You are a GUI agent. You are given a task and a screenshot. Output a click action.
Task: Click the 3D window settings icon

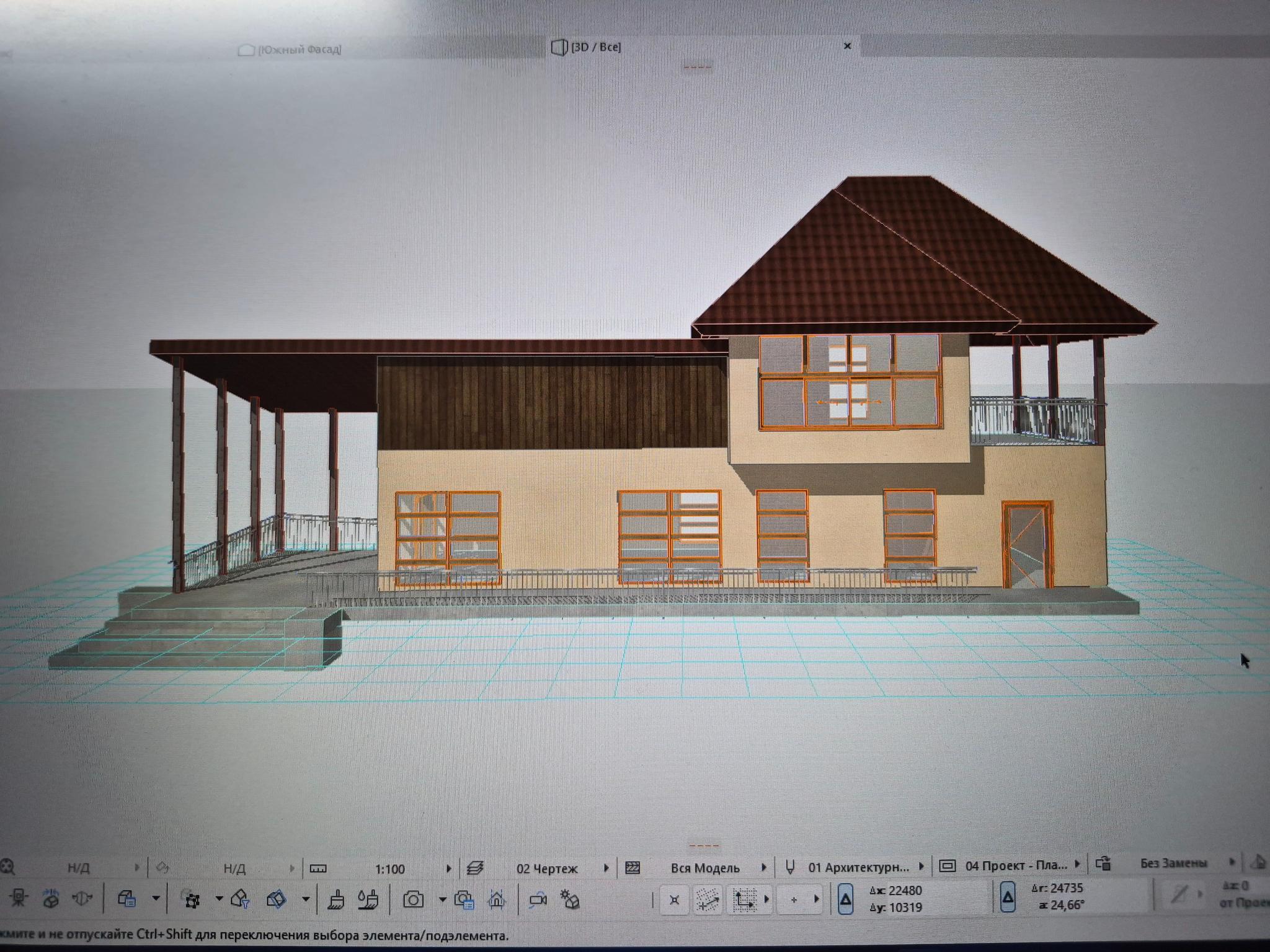127,899
